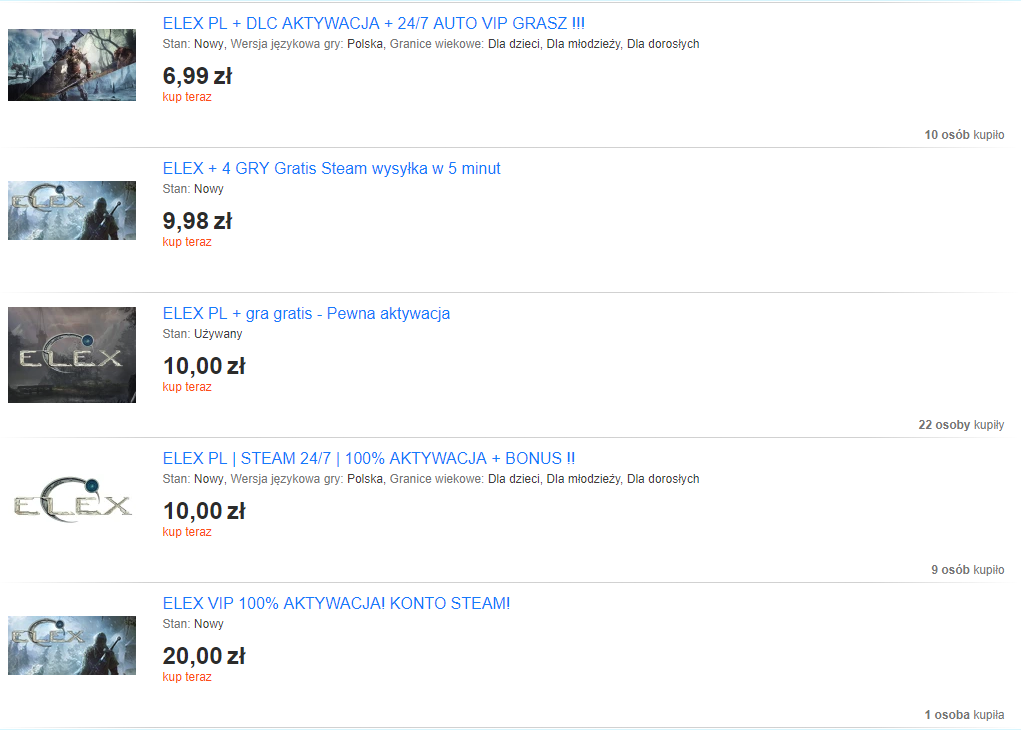1023x730 pixels.
Task: Click 10,00 zł price of ELEX PL | STEAM 24/7
Action: pos(204,510)
